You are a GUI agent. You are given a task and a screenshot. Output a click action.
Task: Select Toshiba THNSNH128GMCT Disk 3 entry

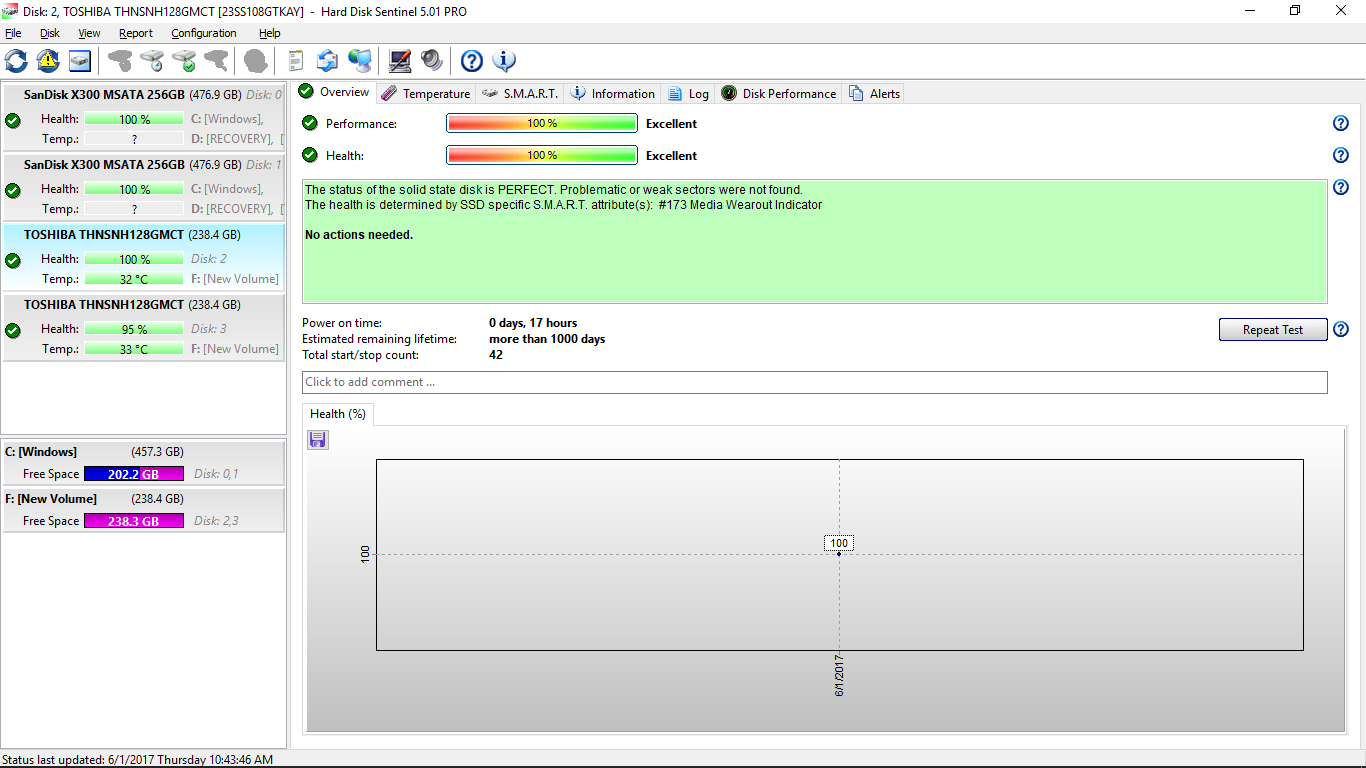143,327
